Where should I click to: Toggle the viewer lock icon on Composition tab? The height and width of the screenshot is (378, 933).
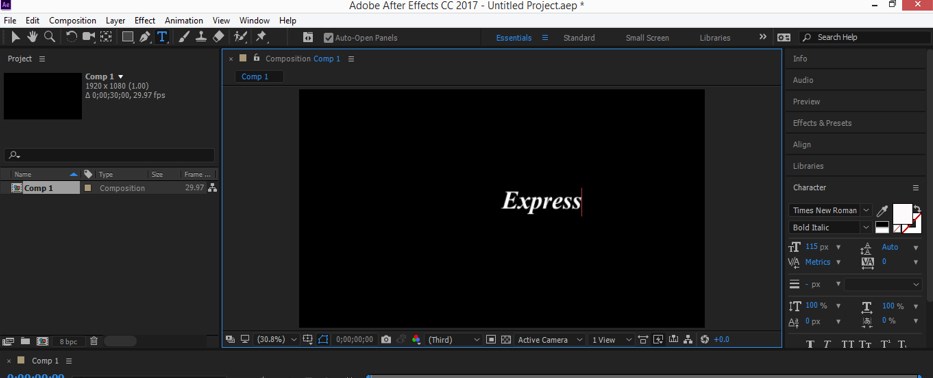pos(256,58)
